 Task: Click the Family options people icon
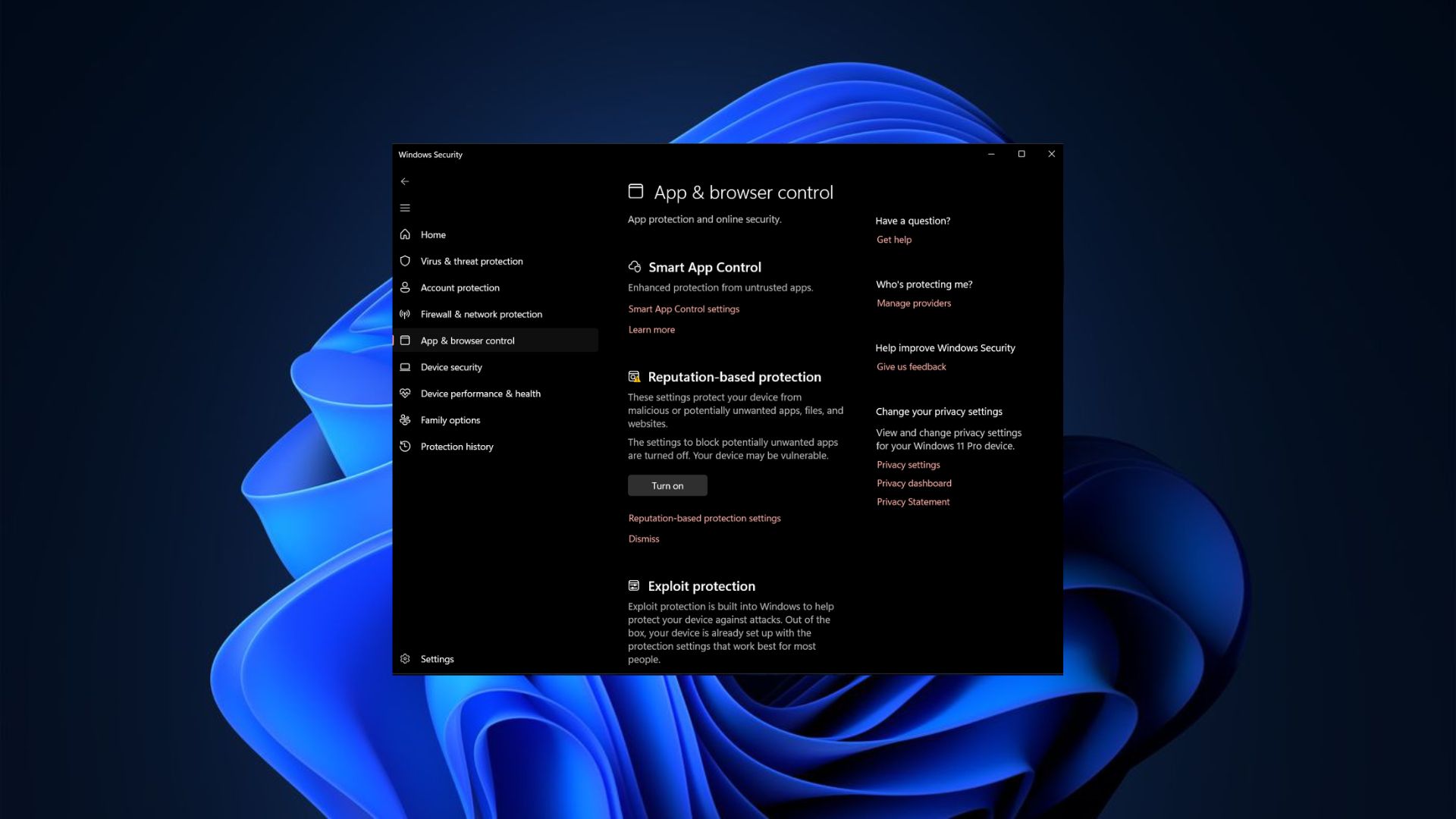[405, 420]
